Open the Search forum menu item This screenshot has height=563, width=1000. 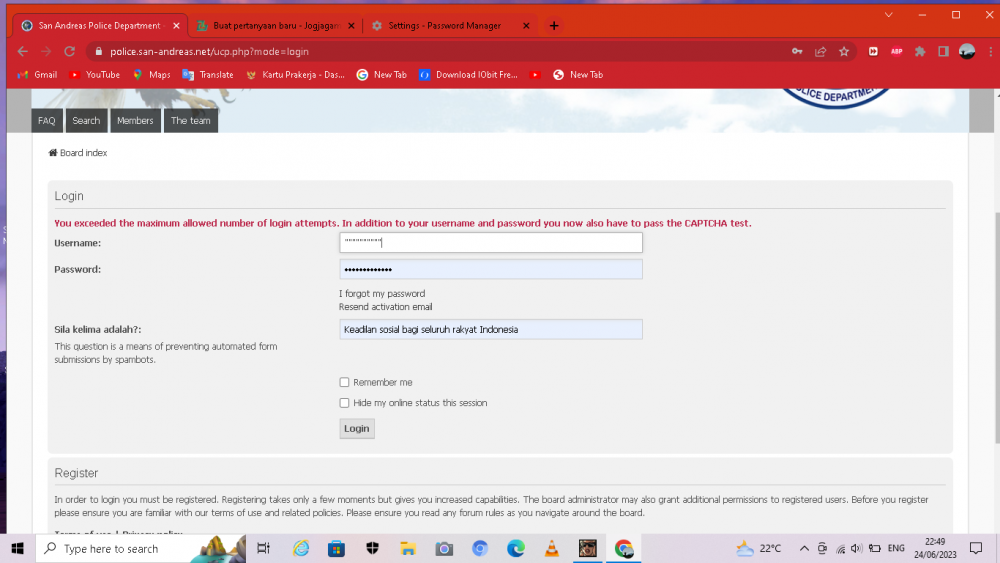[x=86, y=121]
